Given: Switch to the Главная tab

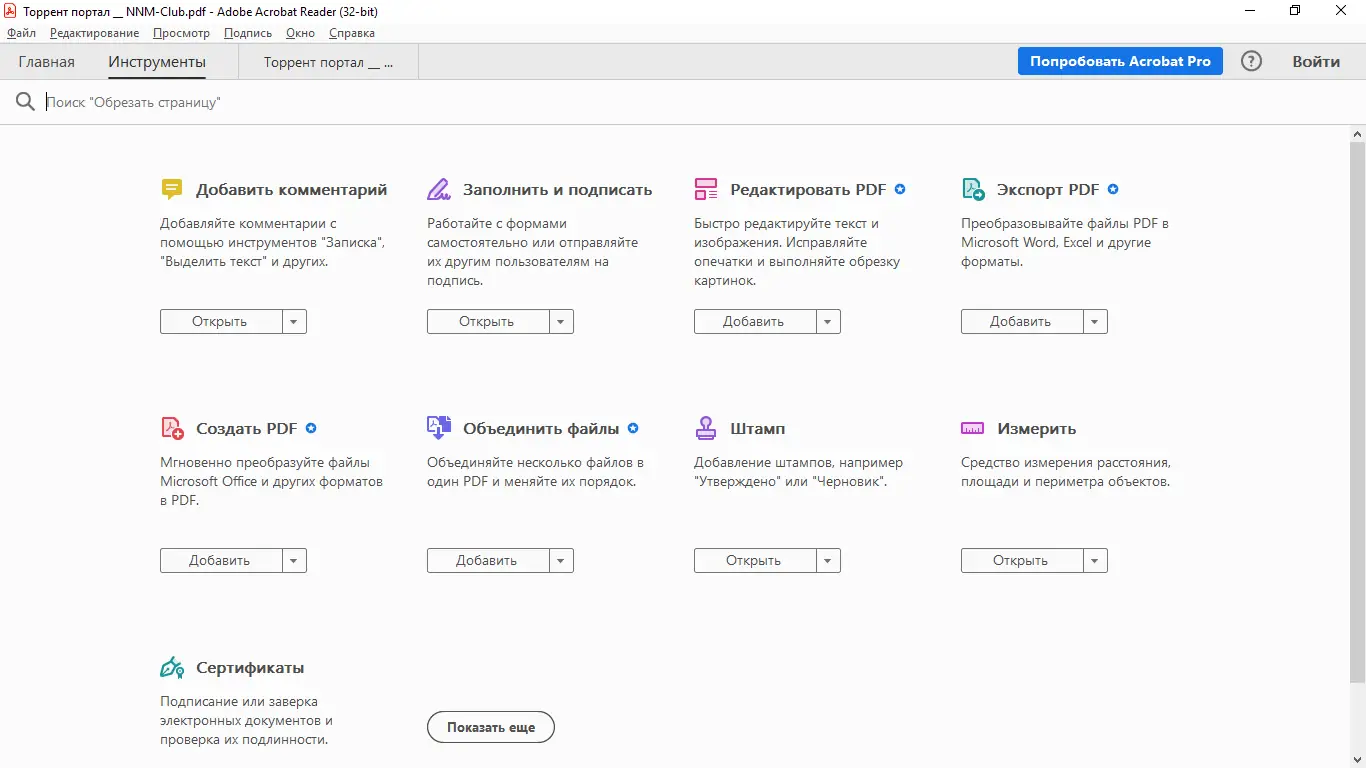Looking at the screenshot, I should (x=46, y=62).
